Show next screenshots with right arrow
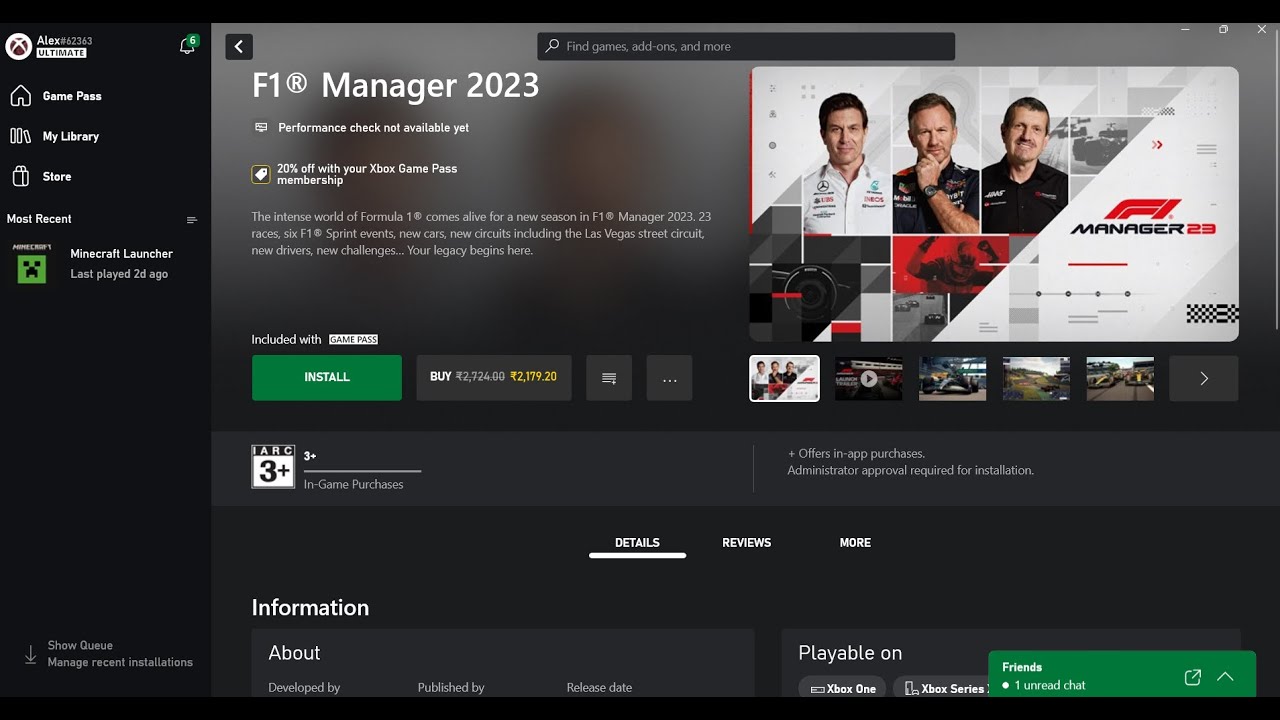The image size is (1280, 720). point(1204,378)
